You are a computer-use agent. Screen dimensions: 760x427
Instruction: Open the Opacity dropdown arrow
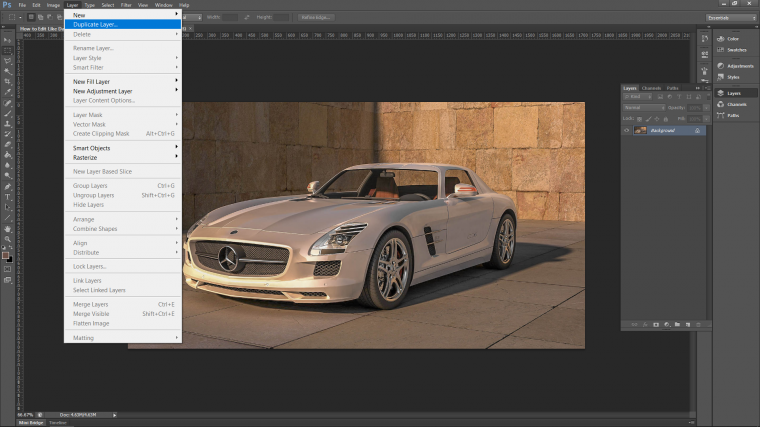[707, 108]
